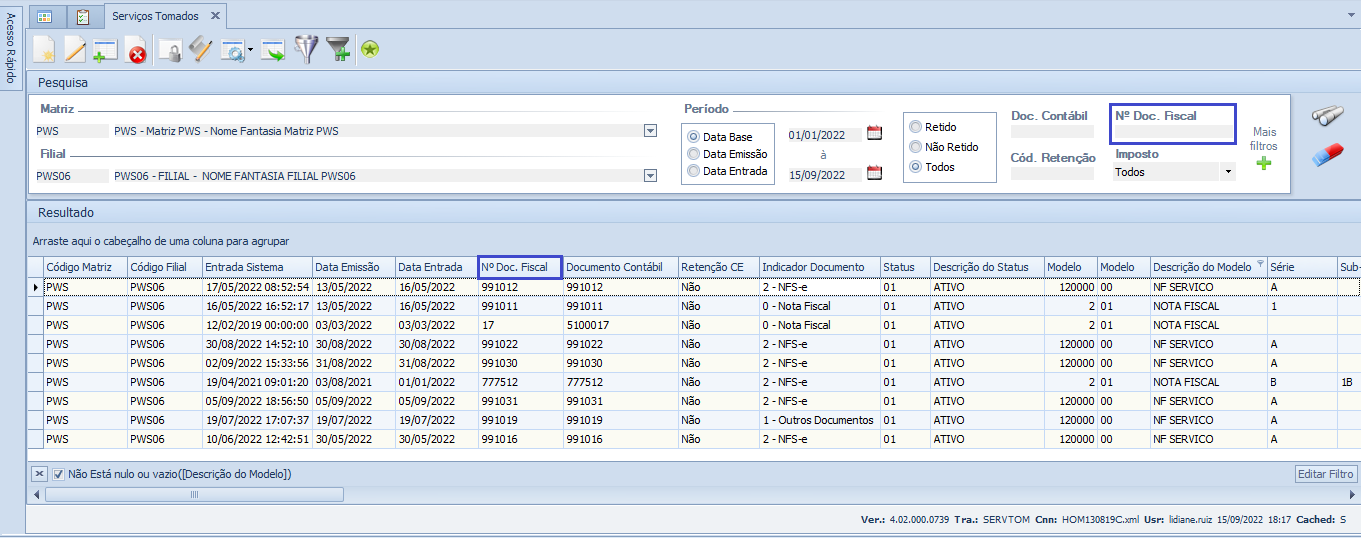
Task: Select the Data Emissão radio button
Action: click(x=693, y=154)
